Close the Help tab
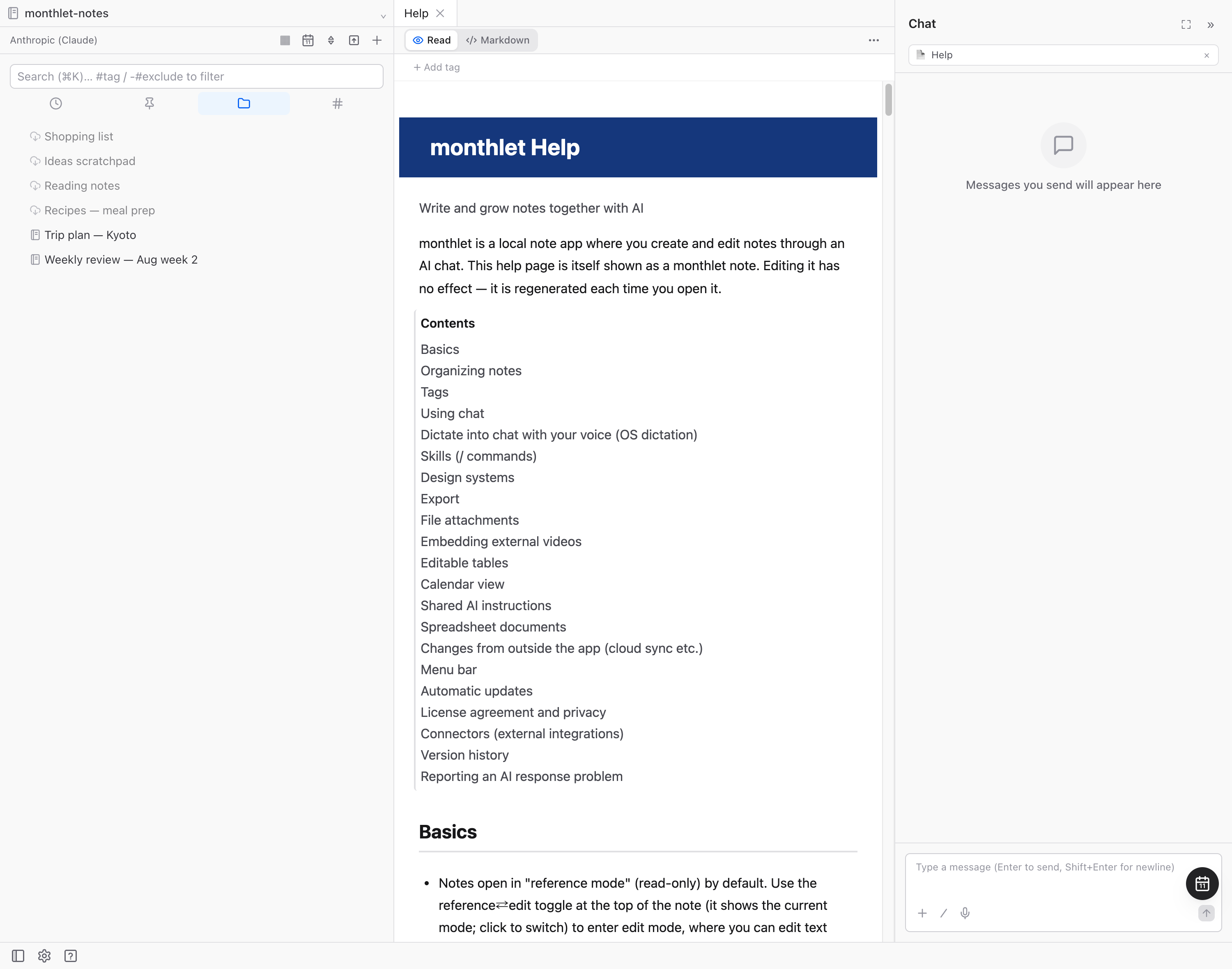 tap(440, 14)
